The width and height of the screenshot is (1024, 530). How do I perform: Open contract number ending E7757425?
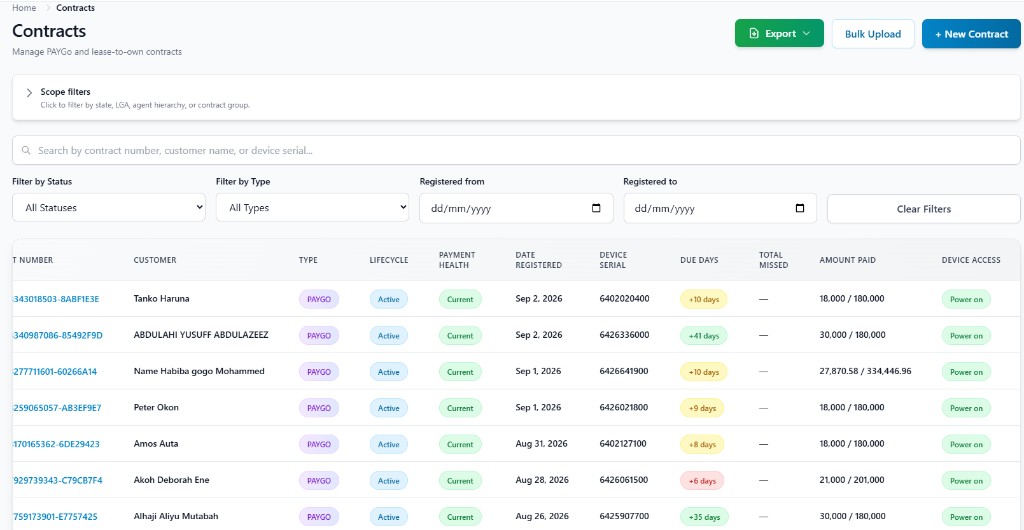(x=55, y=517)
